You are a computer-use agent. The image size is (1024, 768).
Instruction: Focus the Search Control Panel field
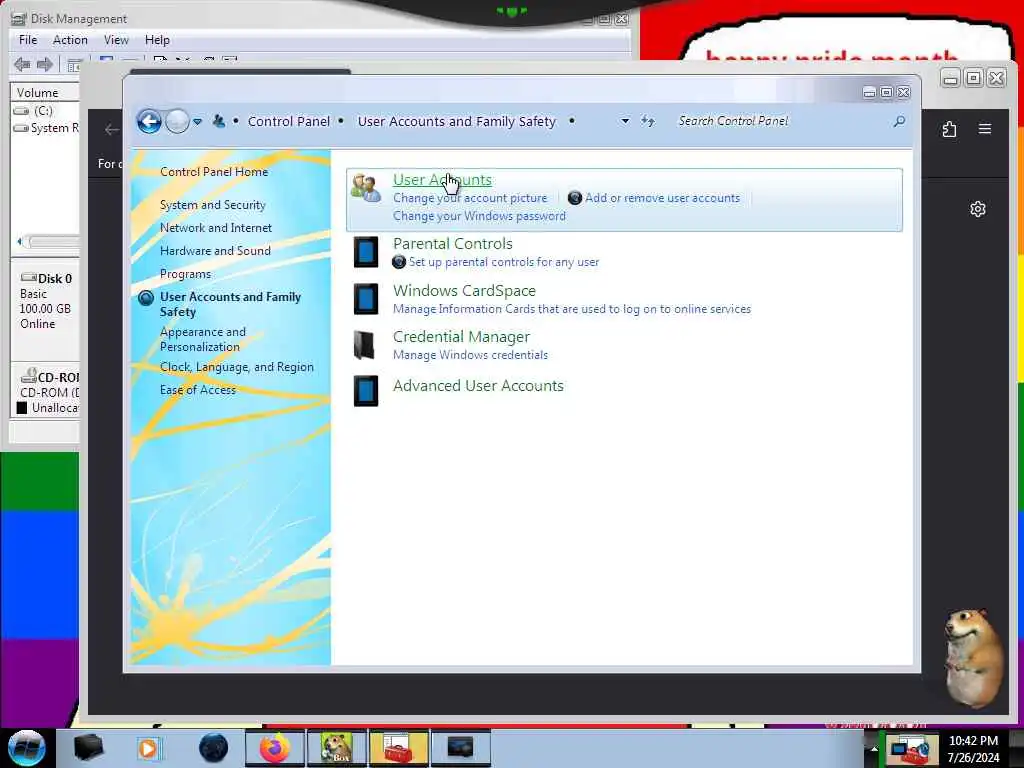click(780, 121)
